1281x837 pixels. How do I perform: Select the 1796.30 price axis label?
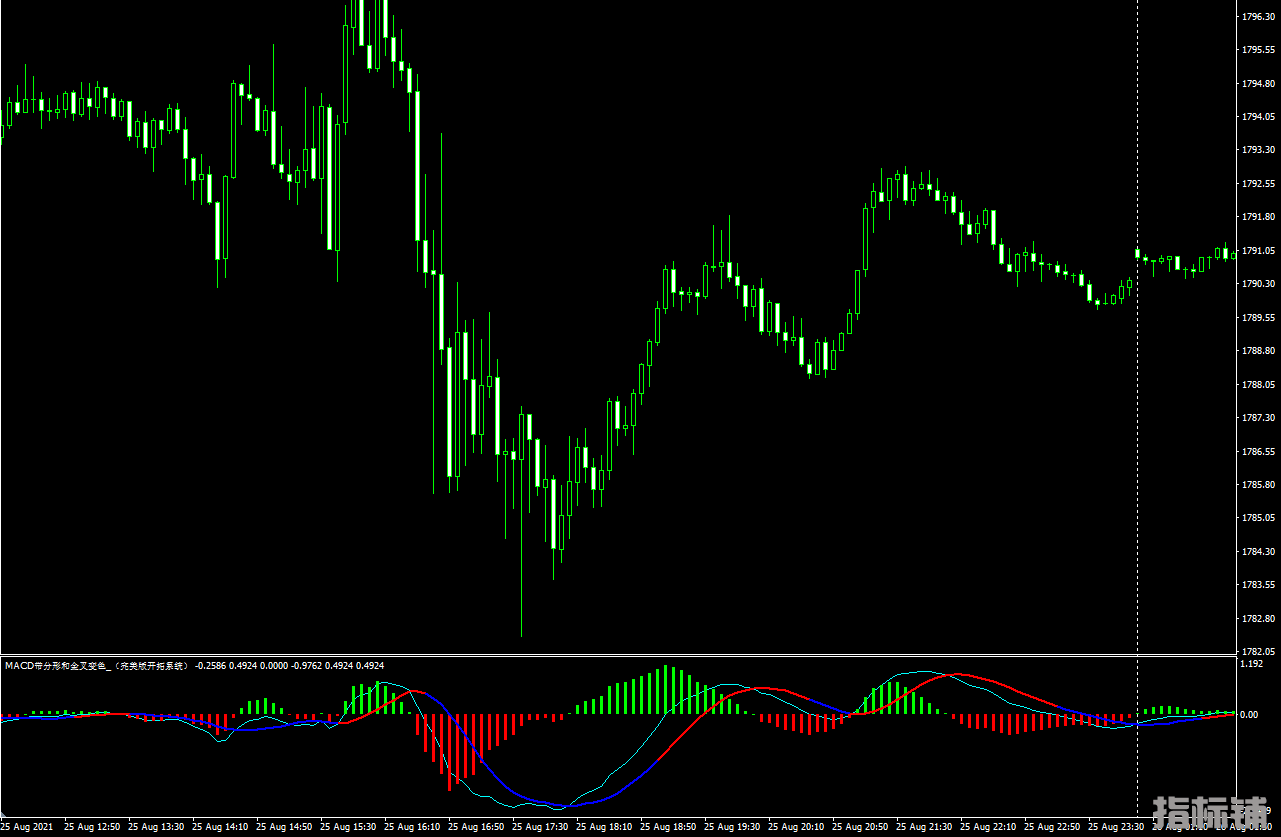[1256, 16]
